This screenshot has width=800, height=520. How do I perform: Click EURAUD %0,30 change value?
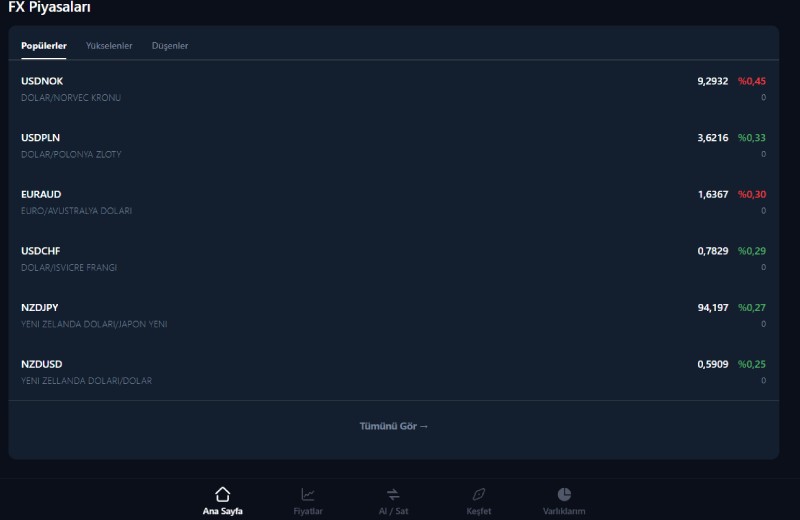click(751, 194)
